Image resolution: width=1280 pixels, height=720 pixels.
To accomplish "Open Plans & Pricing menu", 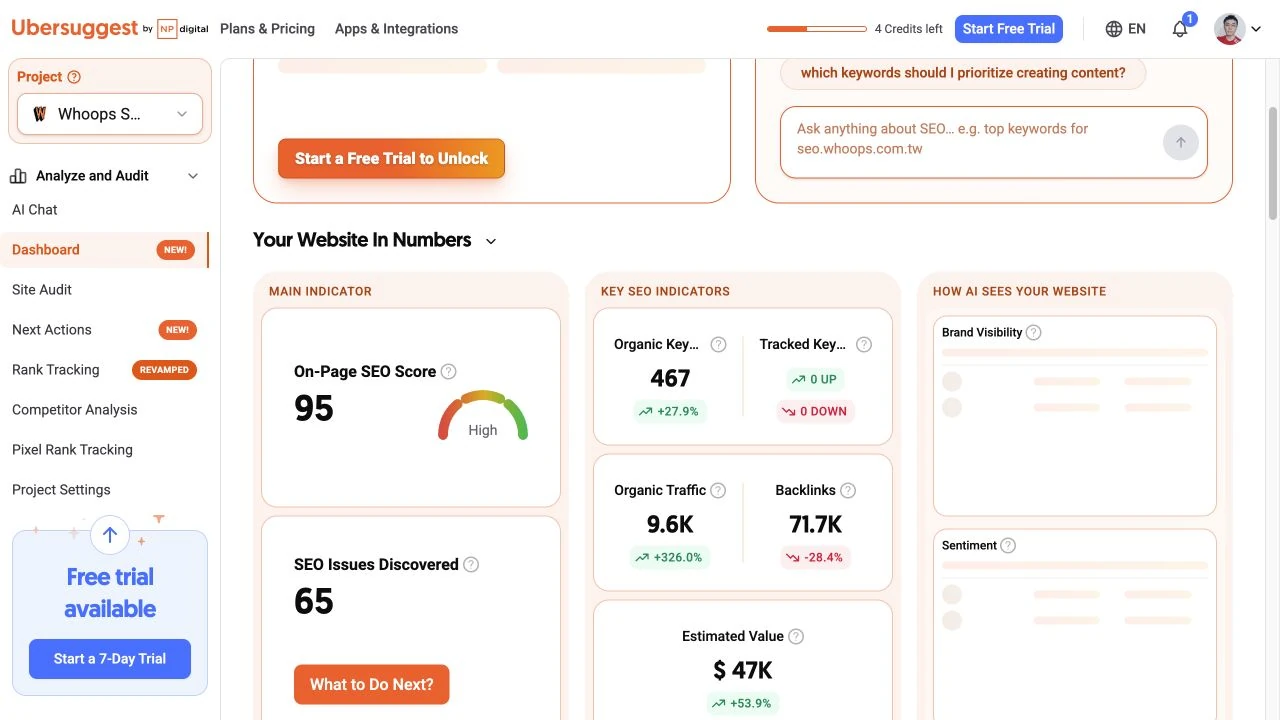I will [x=267, y=29].
